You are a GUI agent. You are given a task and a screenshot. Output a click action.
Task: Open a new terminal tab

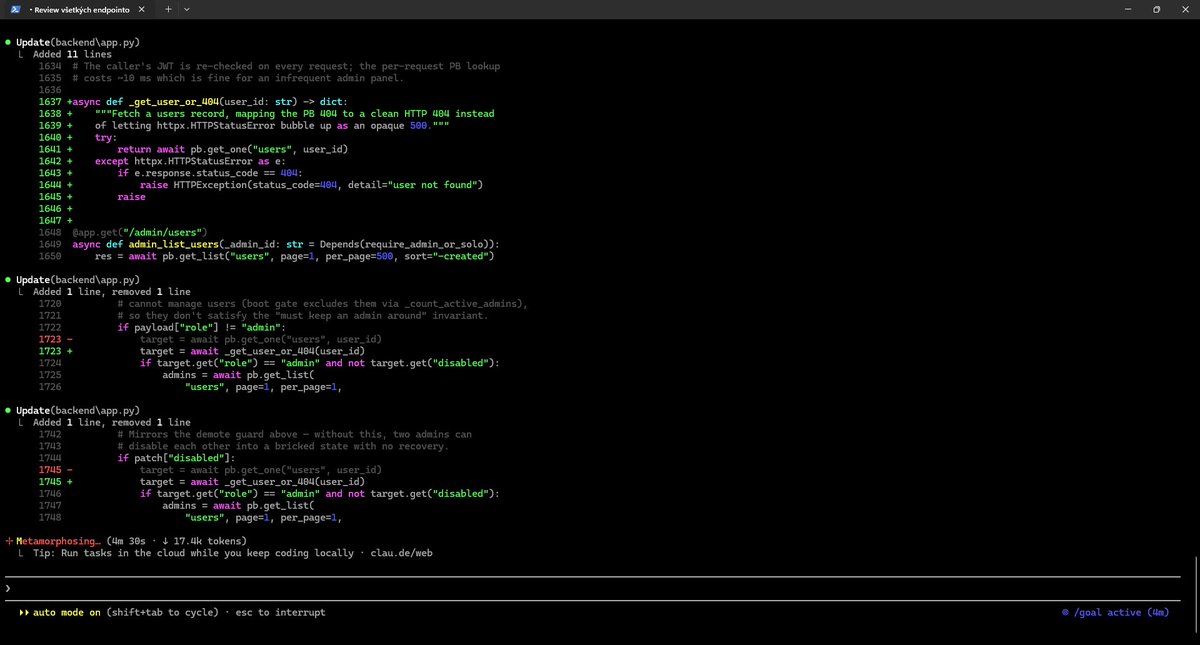(168, 9)
